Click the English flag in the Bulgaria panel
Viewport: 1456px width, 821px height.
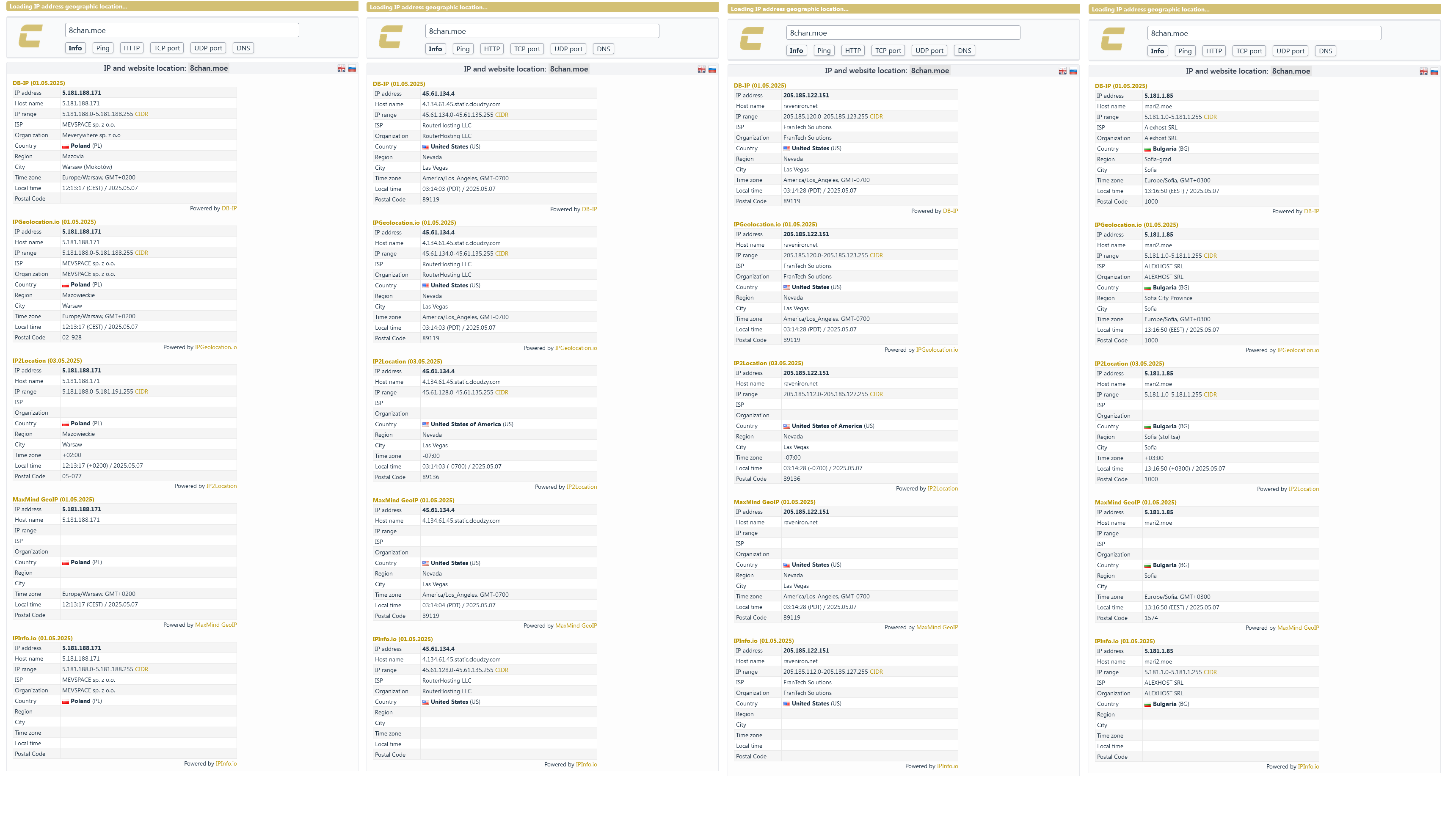coord(1424,72)
